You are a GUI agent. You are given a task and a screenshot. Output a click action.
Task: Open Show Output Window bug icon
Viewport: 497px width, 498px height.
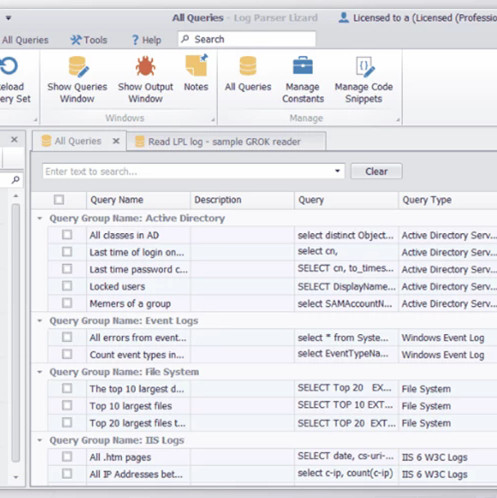tap(145, 66)
